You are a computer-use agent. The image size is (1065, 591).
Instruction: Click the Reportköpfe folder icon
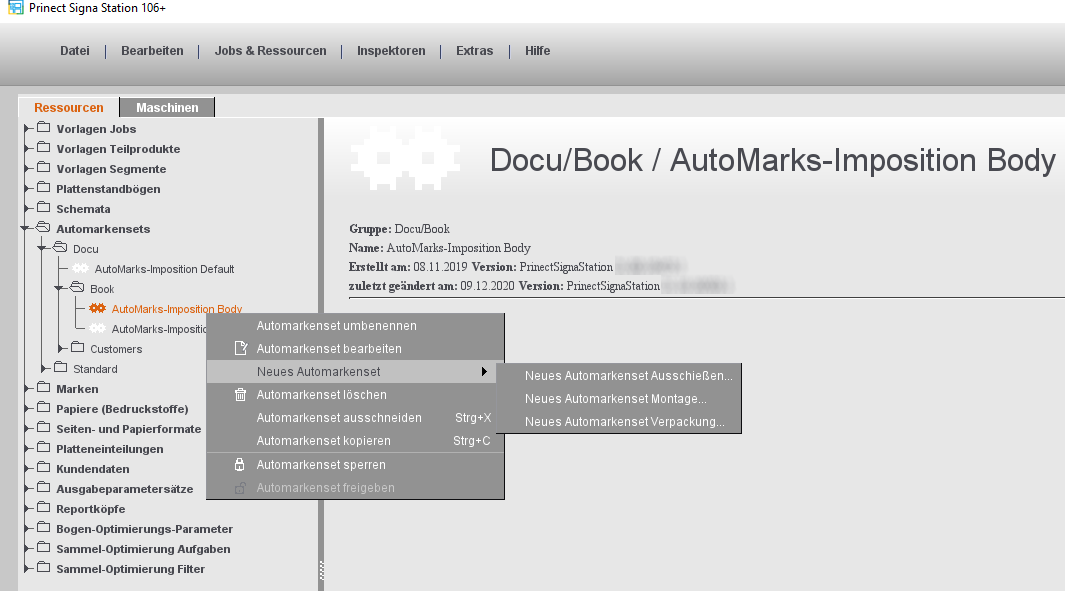pyautogui.click(x=44, y=507)
